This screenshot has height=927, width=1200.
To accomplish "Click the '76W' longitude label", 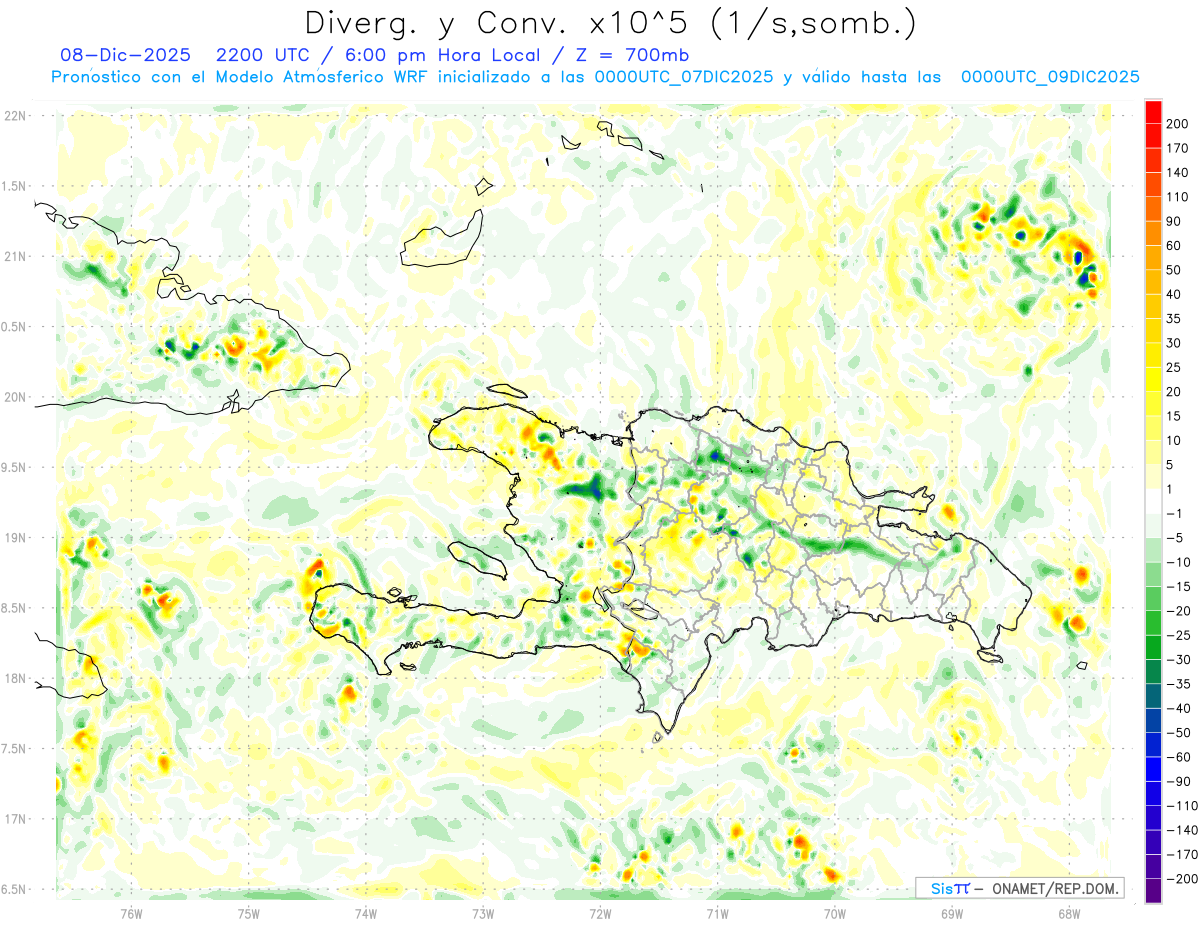I will pos(131,912).
